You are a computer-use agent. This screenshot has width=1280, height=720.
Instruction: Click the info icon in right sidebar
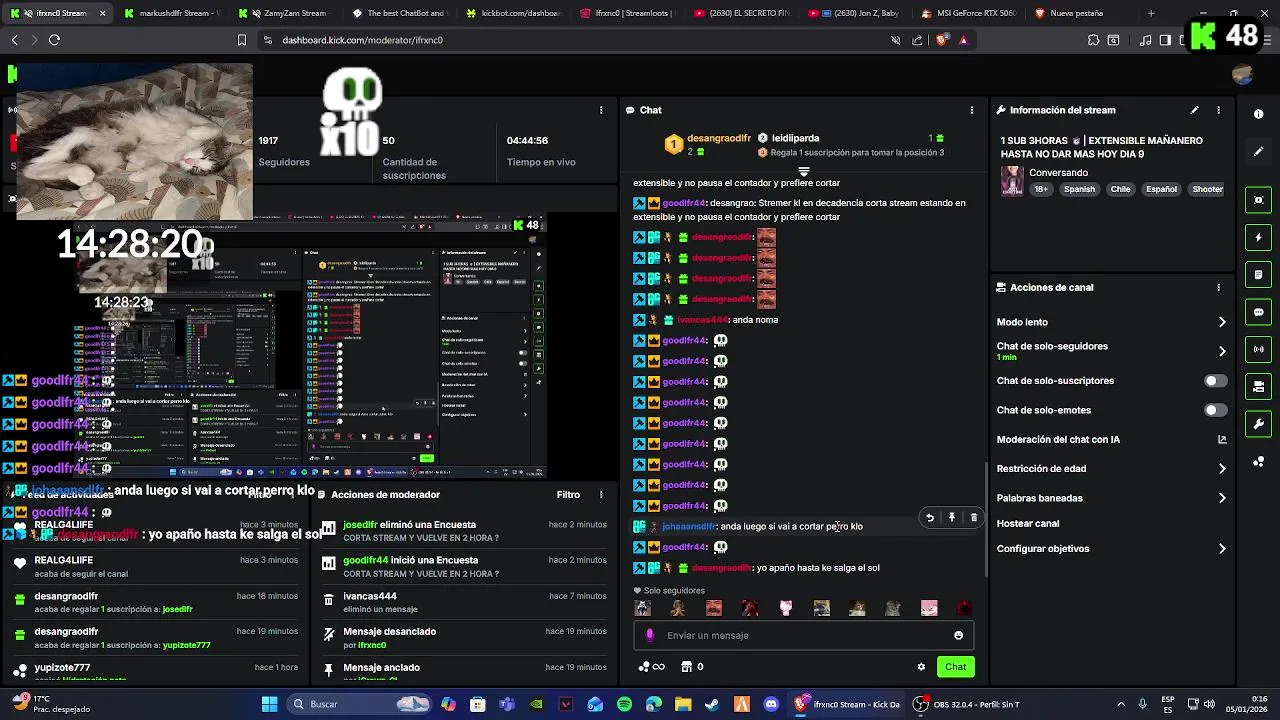pyautogui.click(x=1259, y=114)
